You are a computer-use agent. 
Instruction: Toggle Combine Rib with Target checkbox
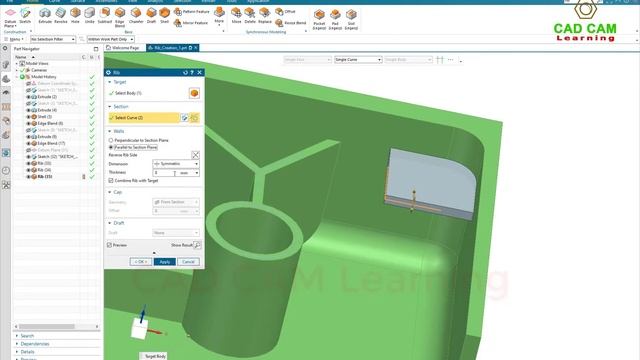pos(111,180)
